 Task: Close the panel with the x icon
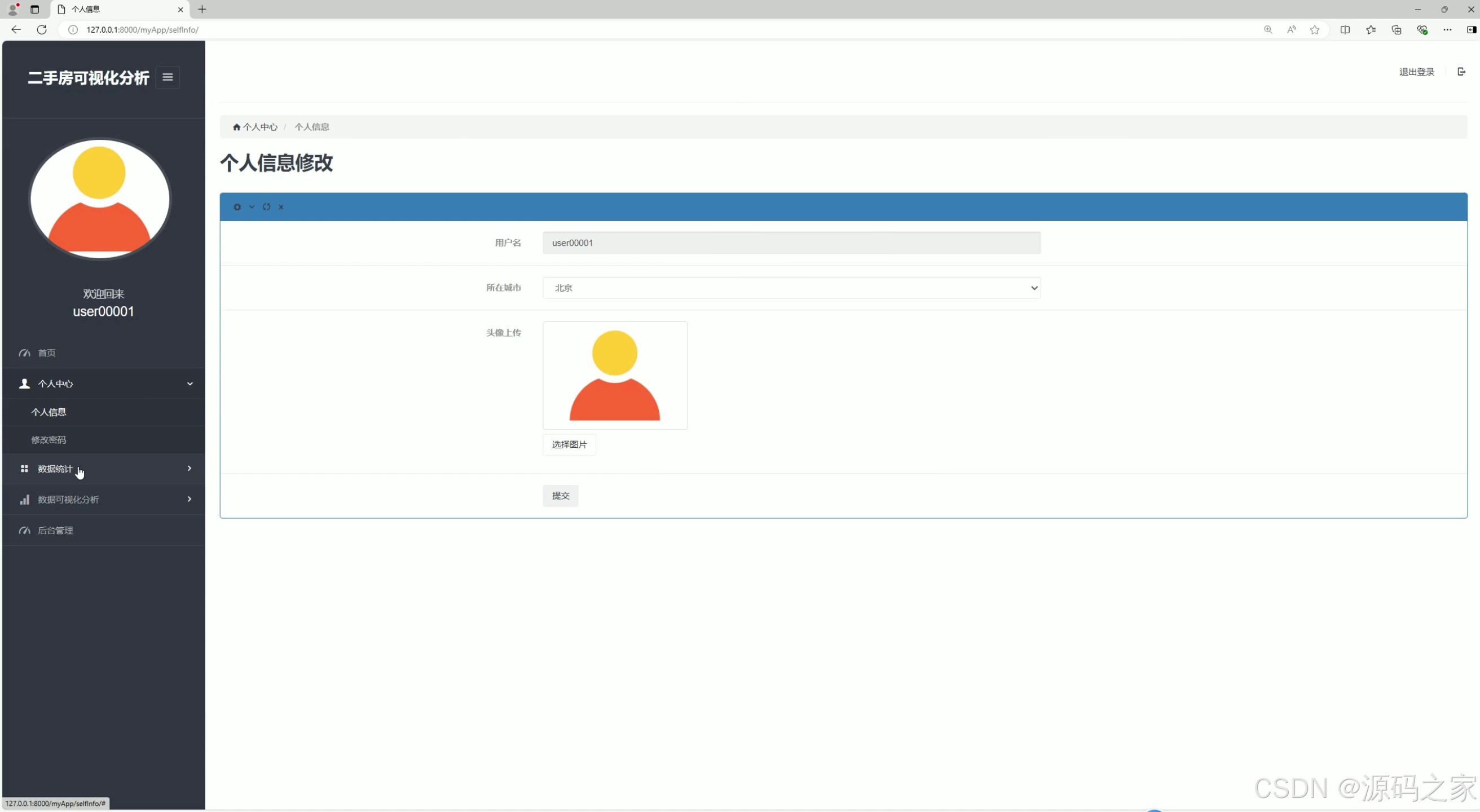coord(281,207)
